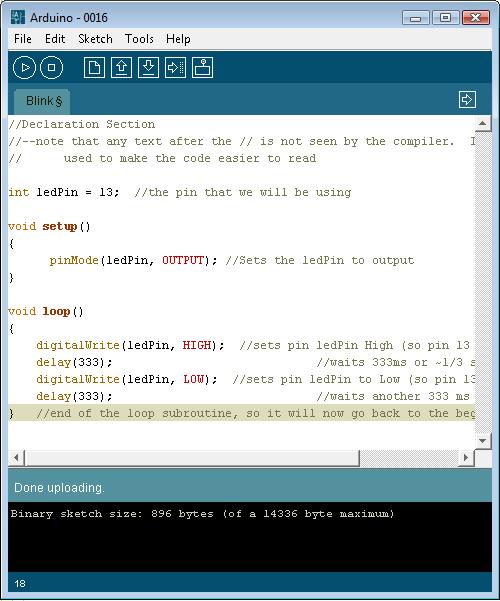Click the horizontal scrollbar right arrow

pos(466,457)
